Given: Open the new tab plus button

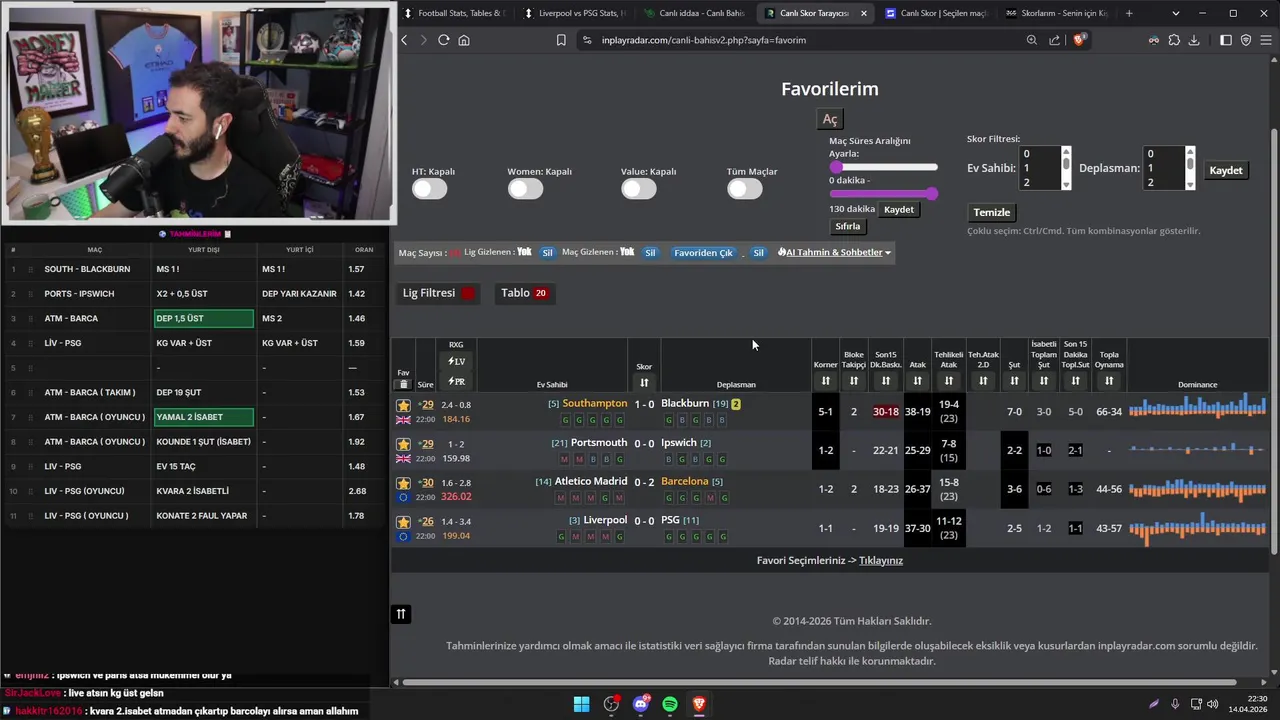Looking at the screenshot, I should (x=1129, y=13).
